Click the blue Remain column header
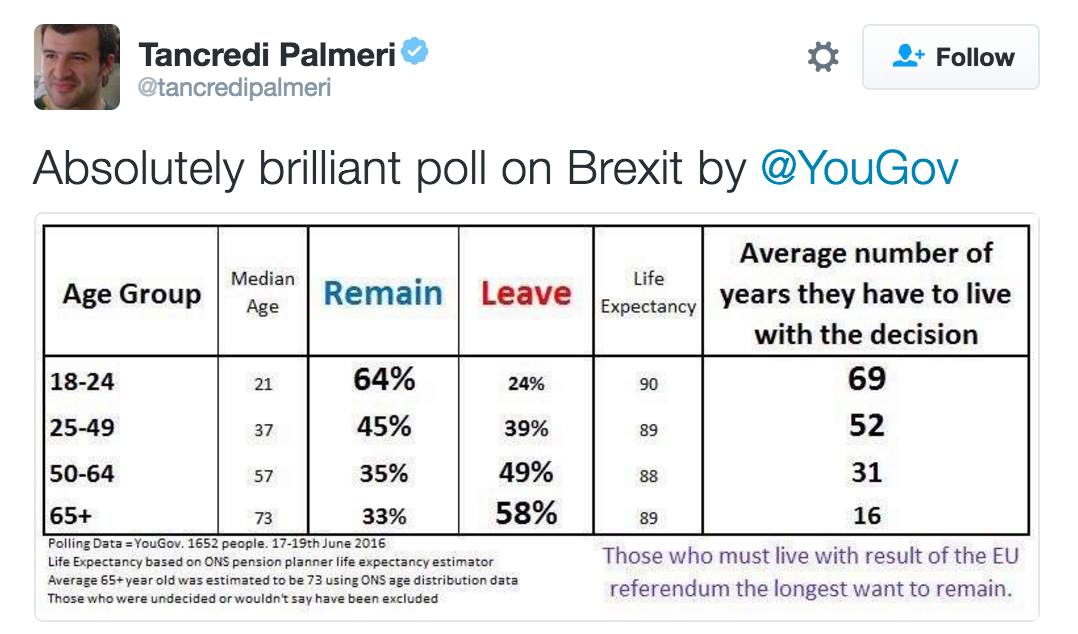Screen dimensions: 1078x634 (383, 293)
